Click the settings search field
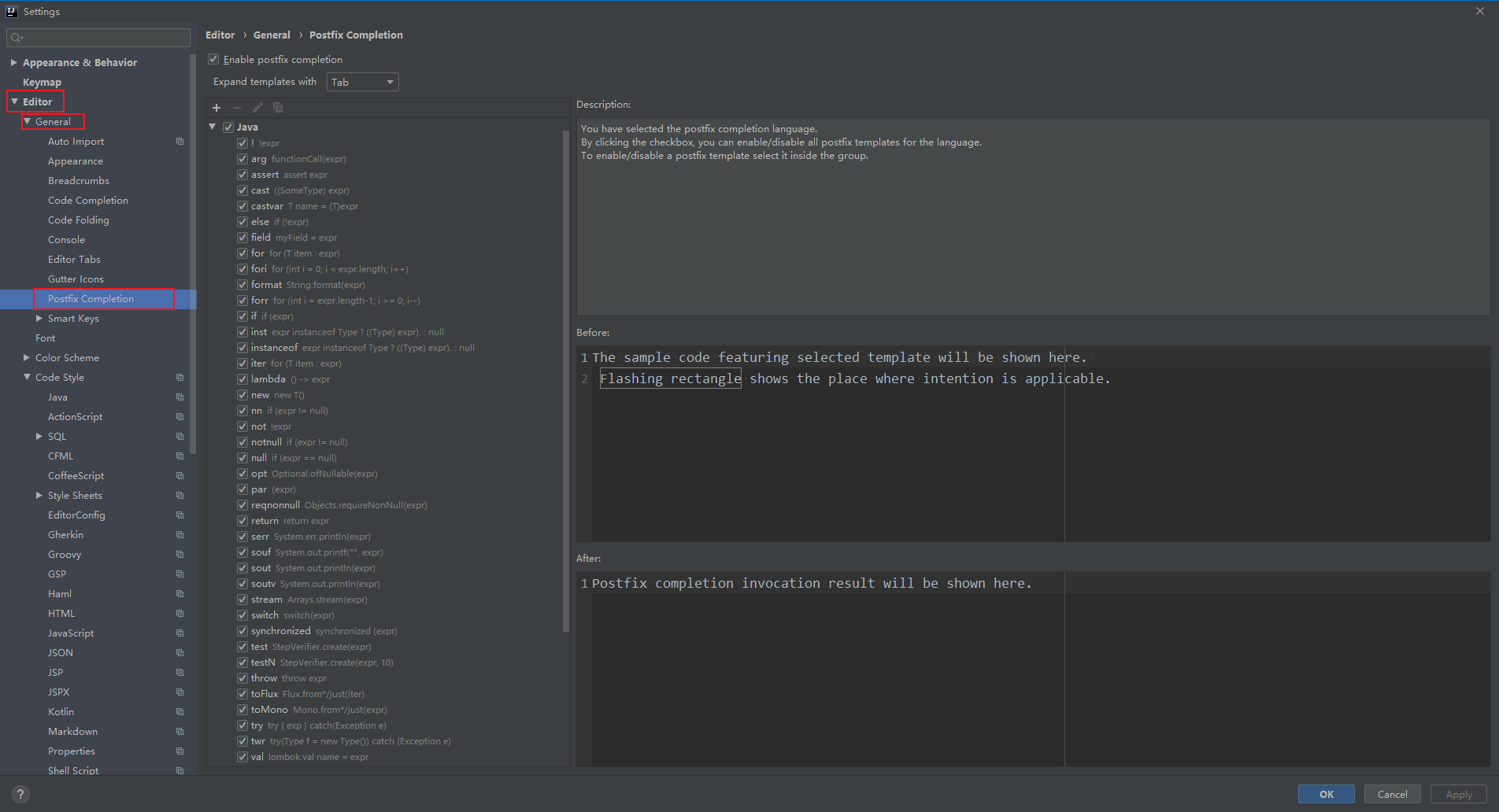Viewport: 1499px width, 812px height. click(98, 37)
